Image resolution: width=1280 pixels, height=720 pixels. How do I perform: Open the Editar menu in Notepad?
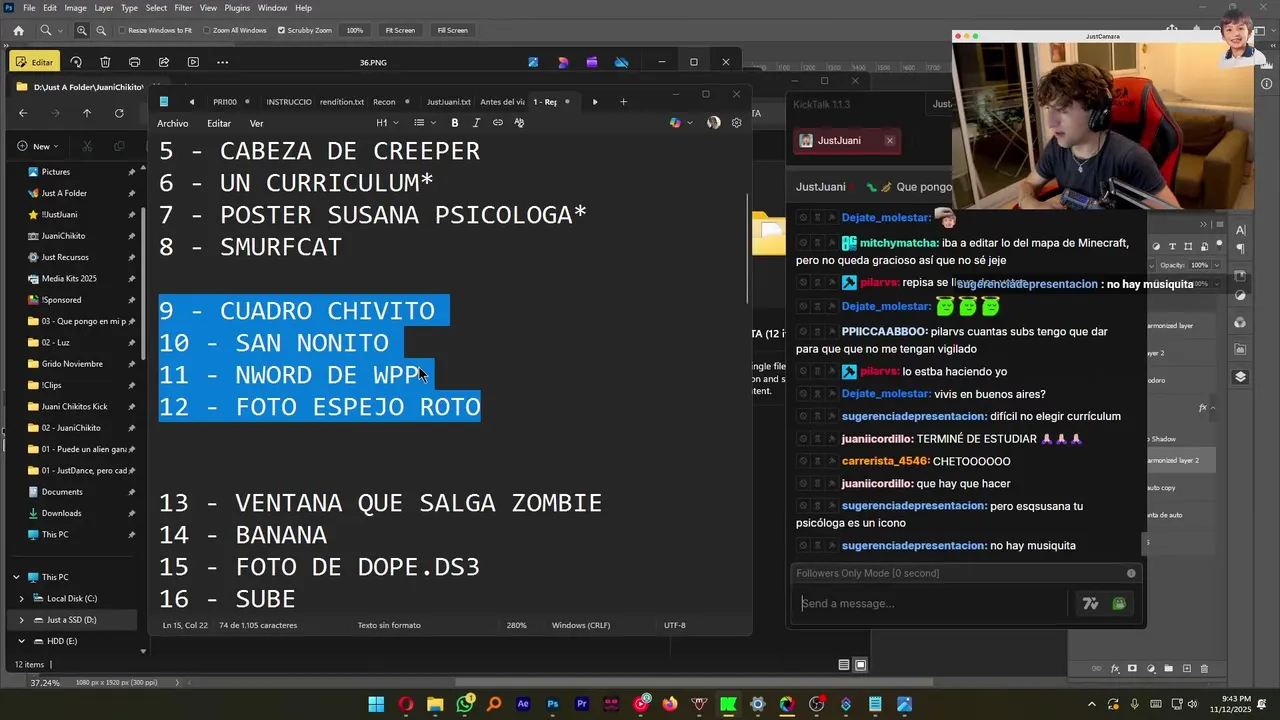[219, 123]
